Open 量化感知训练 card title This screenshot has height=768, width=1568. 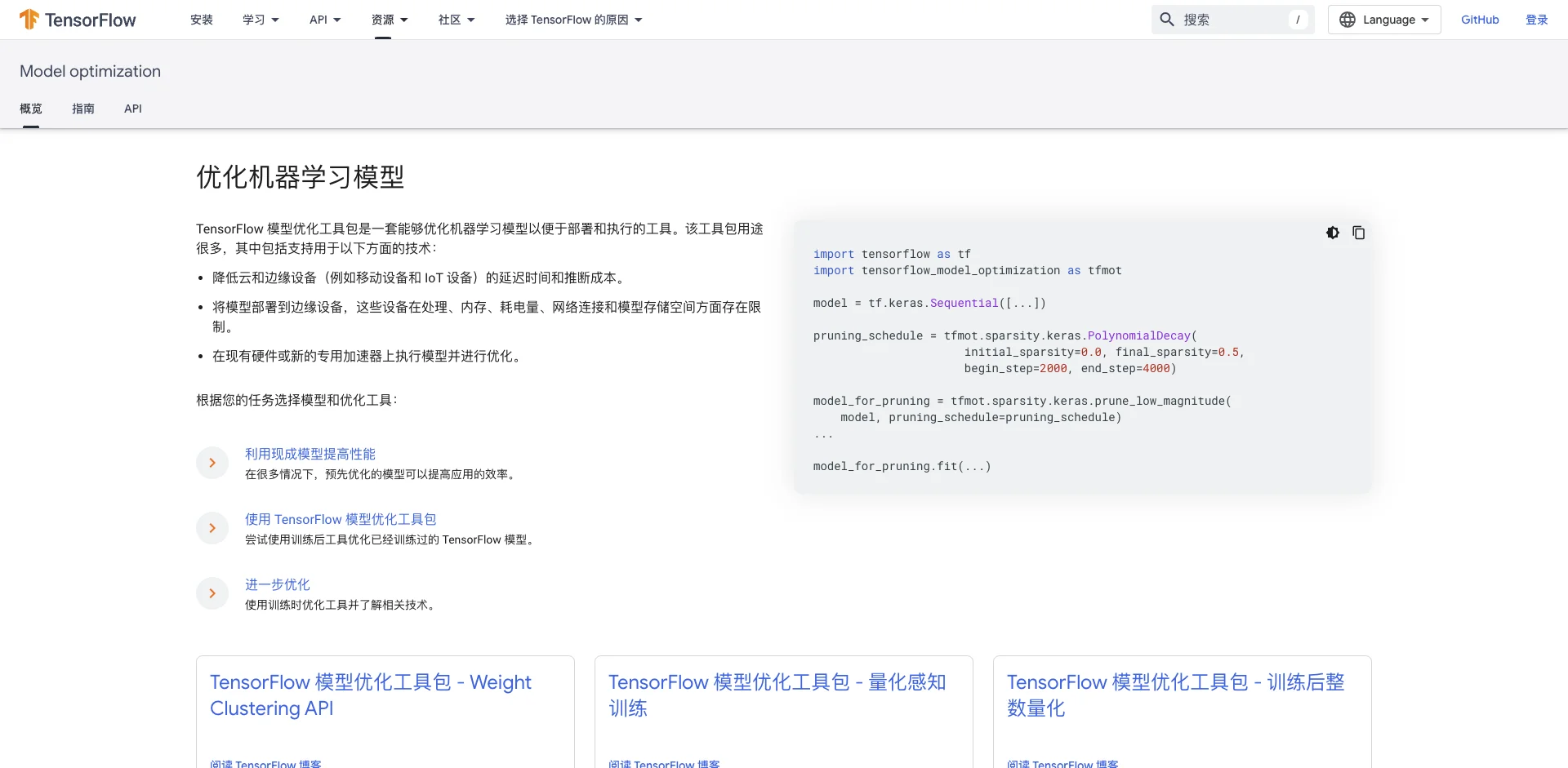[x=777, y=695]
